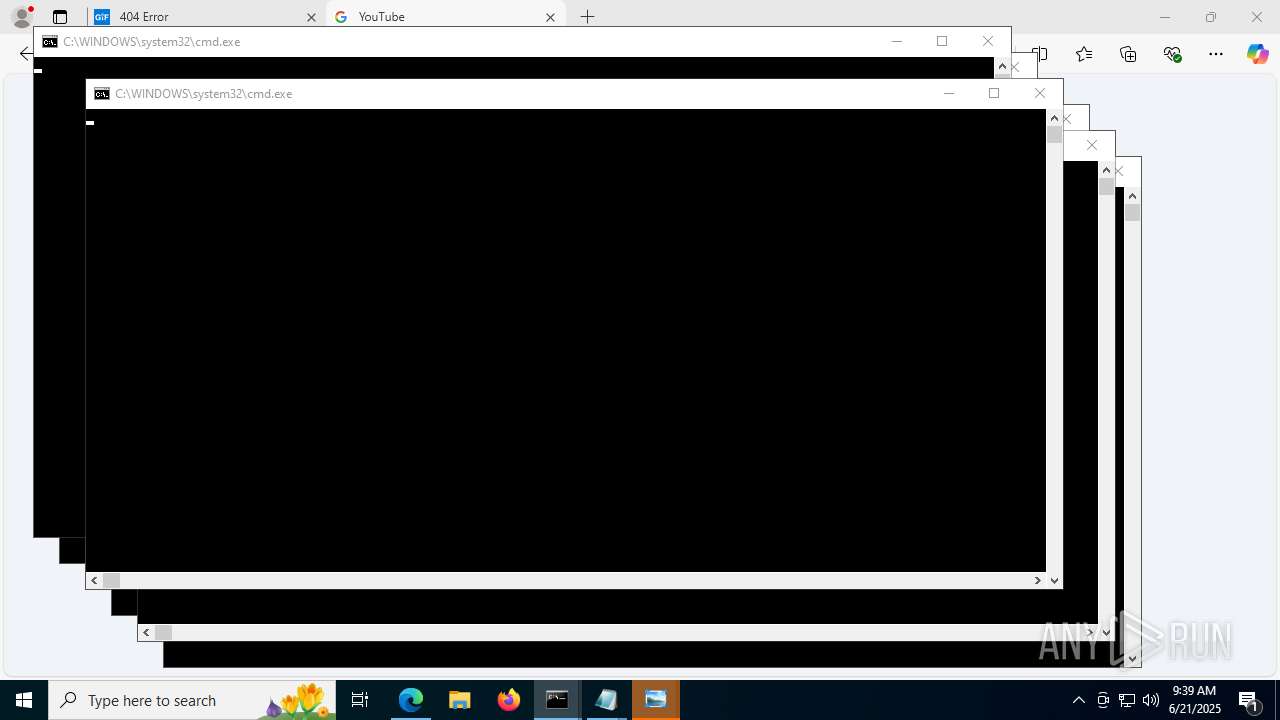
Task: Select the notepad-like taskbar app icon
Action: pos(606,700)
